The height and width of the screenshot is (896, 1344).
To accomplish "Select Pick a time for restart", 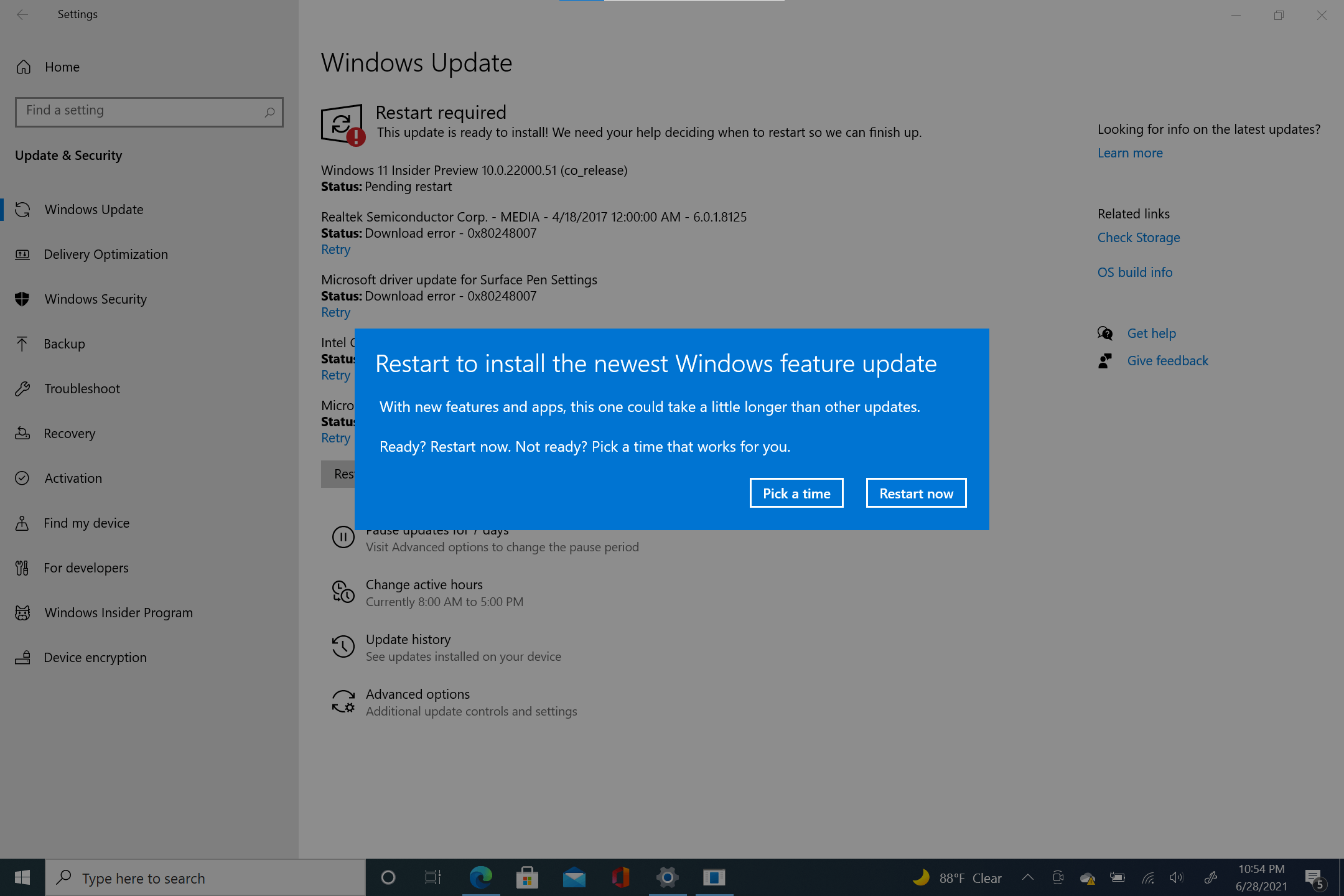I will pos(795,493).
